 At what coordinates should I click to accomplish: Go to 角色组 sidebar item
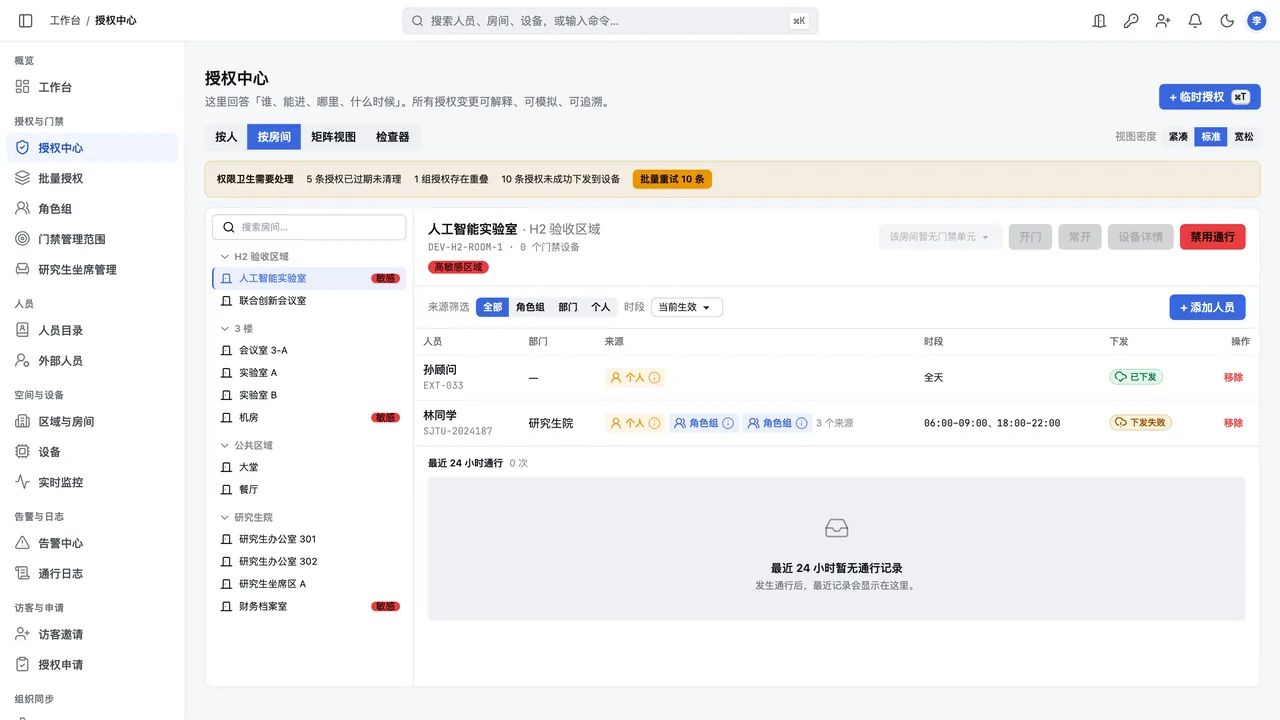click(92, 209)
